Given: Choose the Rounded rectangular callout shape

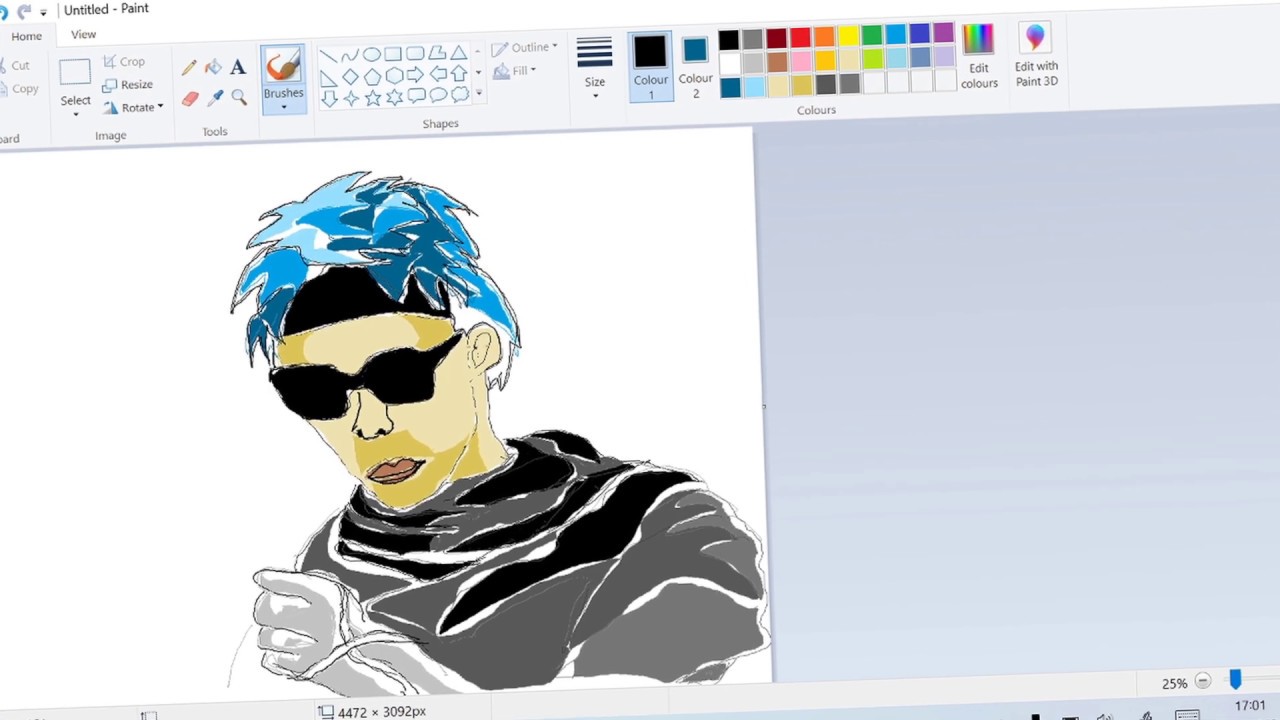Looking at the screenshot, I should click(x=417, y=96).
